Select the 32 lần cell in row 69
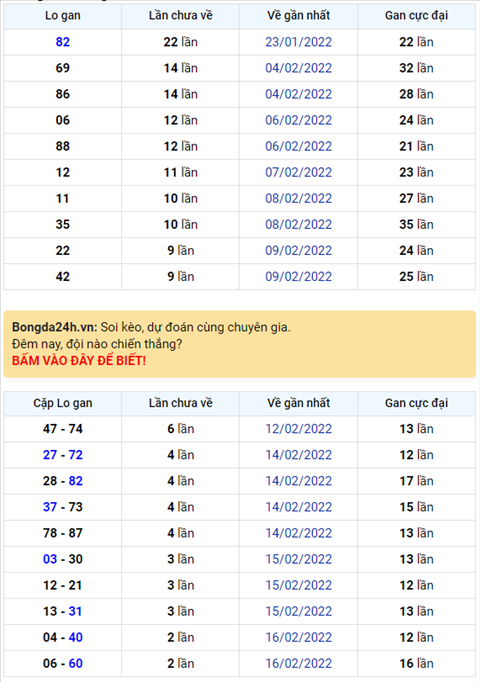The width and height of the screenshot is (480, 682). [x=417, y=68]
